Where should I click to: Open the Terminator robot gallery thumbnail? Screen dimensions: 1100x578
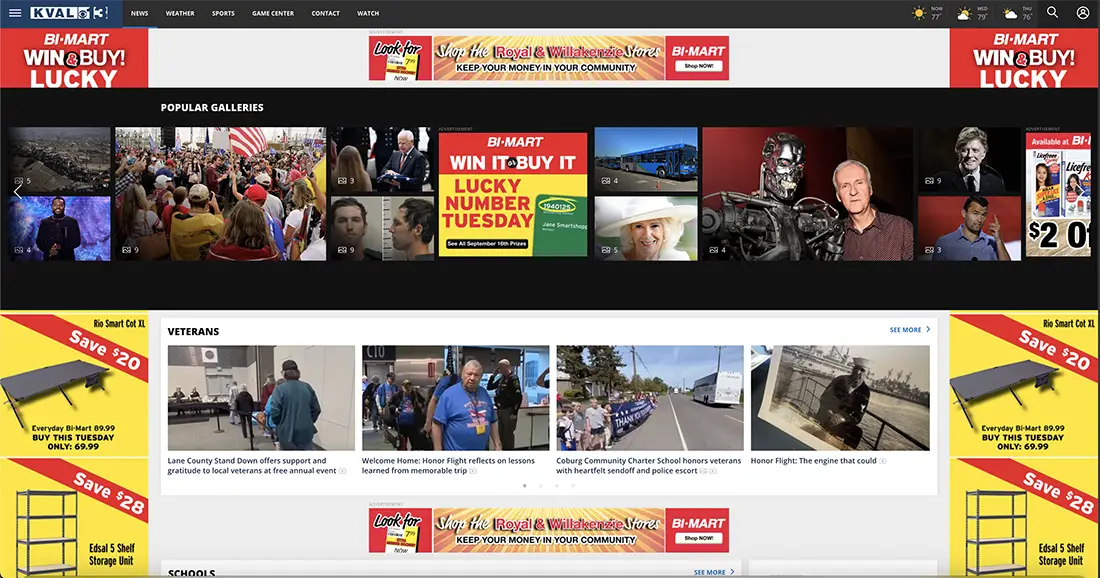807,194
